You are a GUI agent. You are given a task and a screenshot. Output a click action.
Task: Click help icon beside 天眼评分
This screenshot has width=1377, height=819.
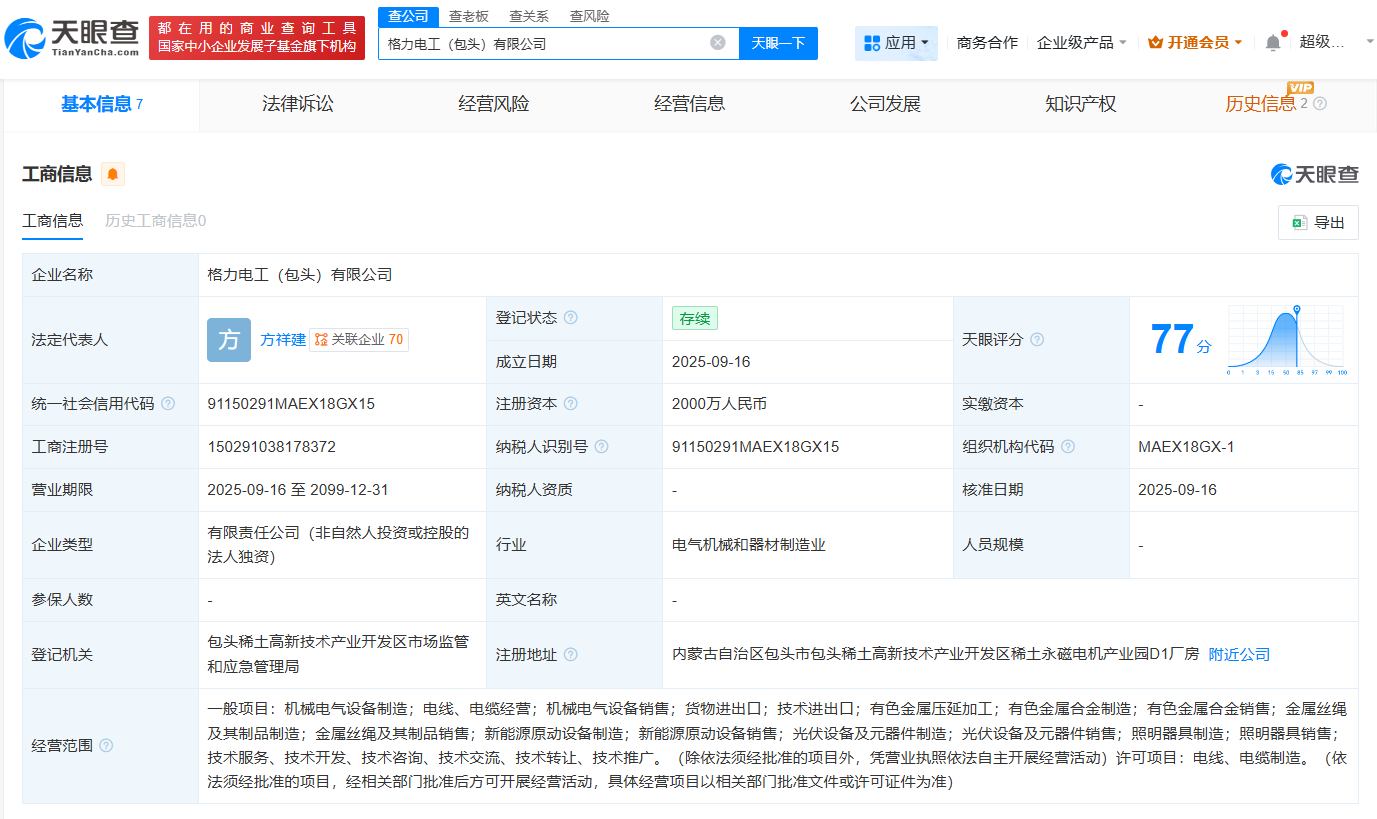[x=1038, y=340]
